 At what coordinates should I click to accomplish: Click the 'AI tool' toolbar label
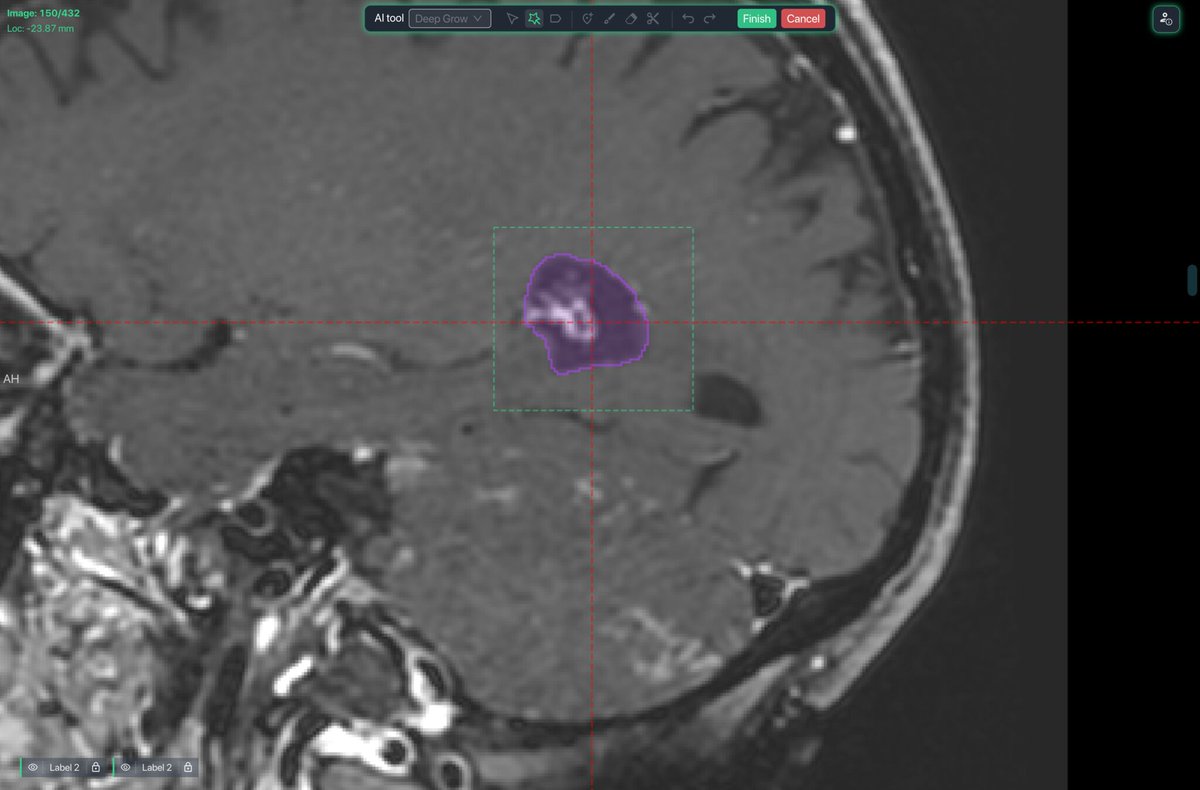coord(389,18)
